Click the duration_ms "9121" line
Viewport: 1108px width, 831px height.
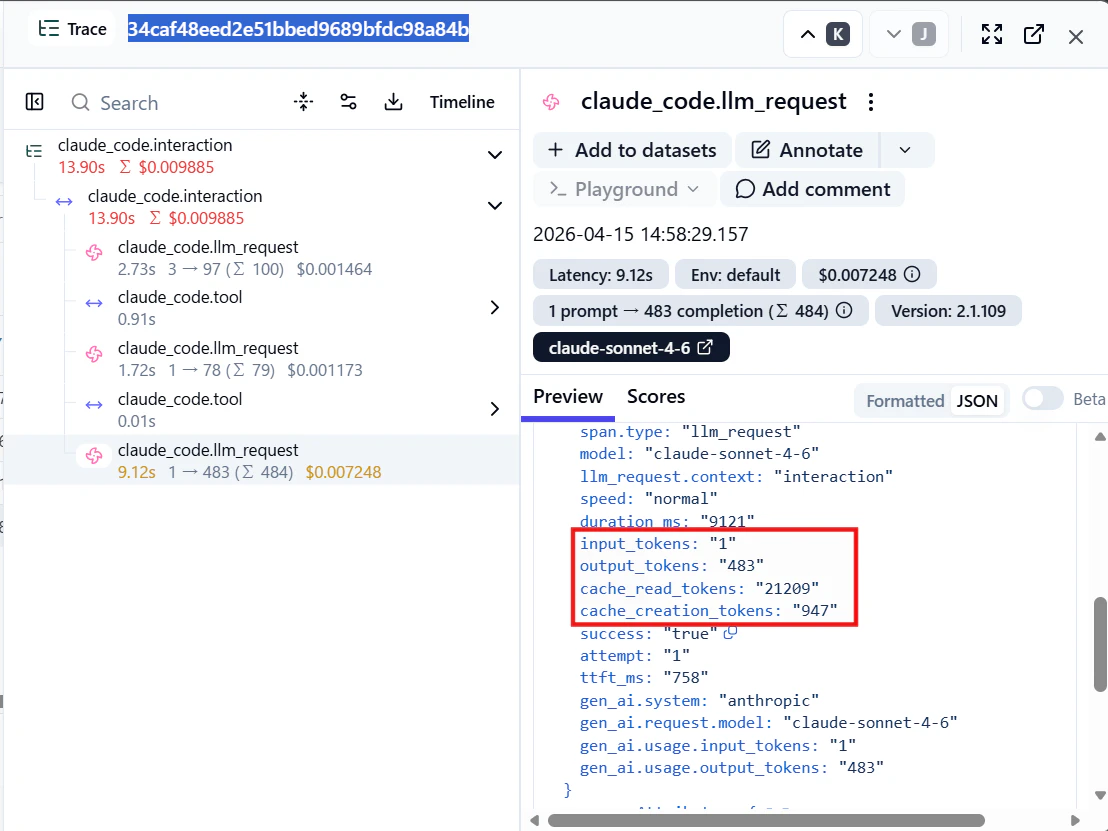pyautogui.click(x=667, y=521)
